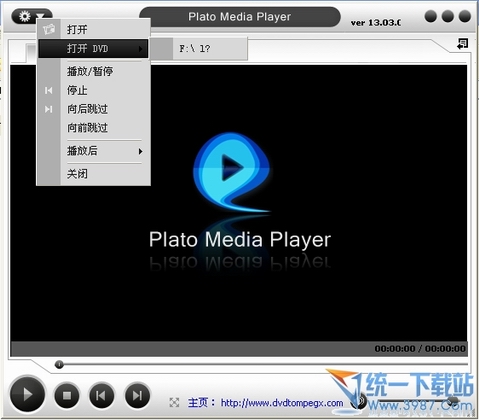The height and width of the screenshot is (420, 479).
Task: Click the compact mode icon at top-right
Action: 462,44
